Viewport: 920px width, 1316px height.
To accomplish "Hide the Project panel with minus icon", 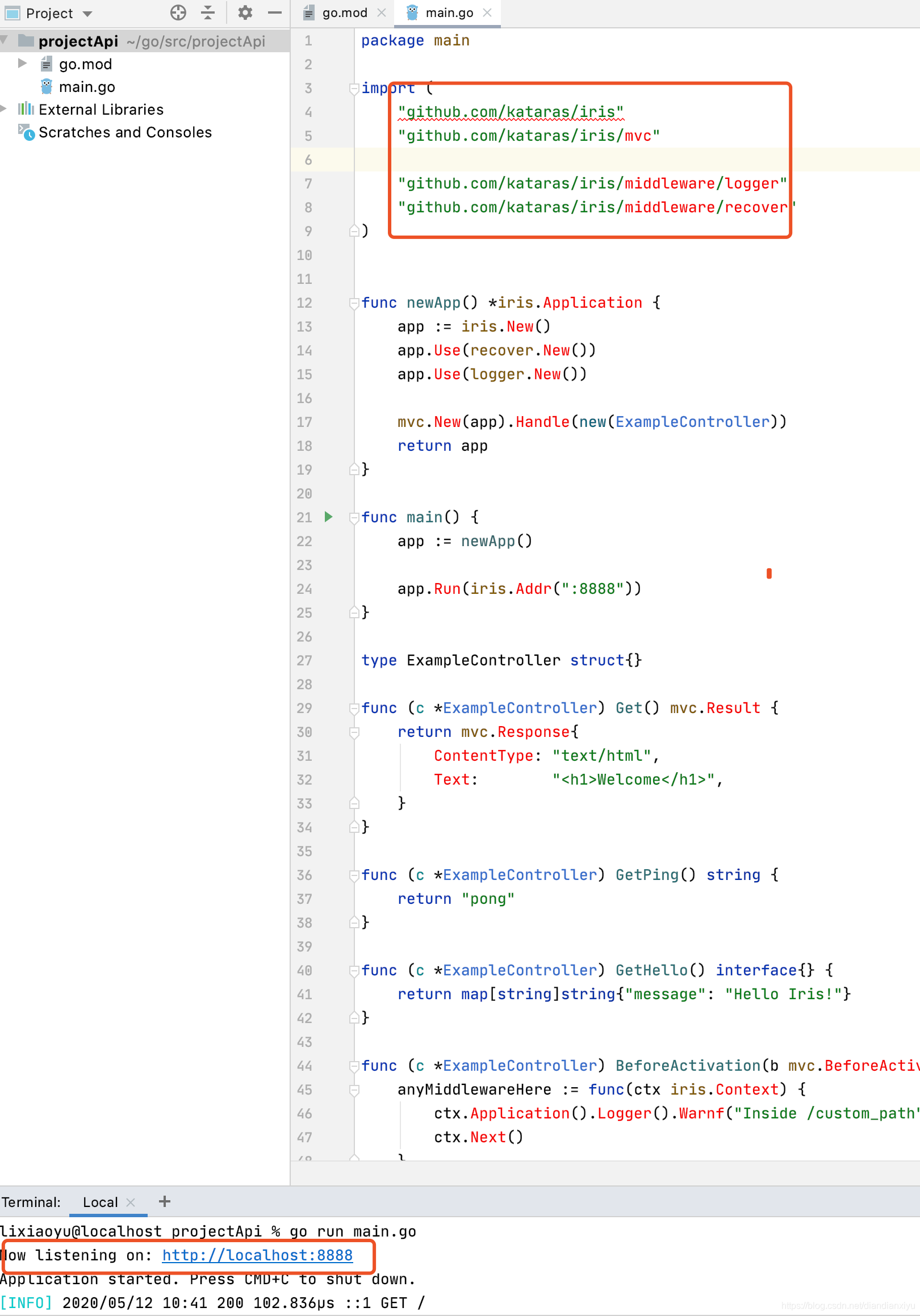I will point(274,12).
